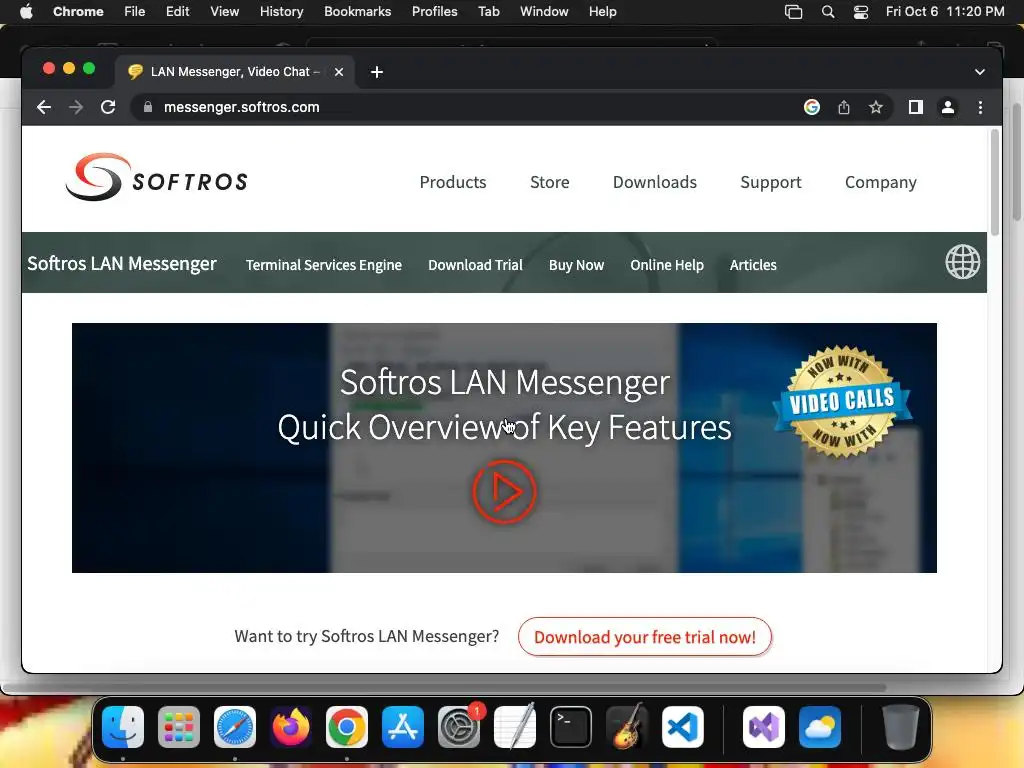Click the address bar URL
1024x768 pixels.
[242, 107]
